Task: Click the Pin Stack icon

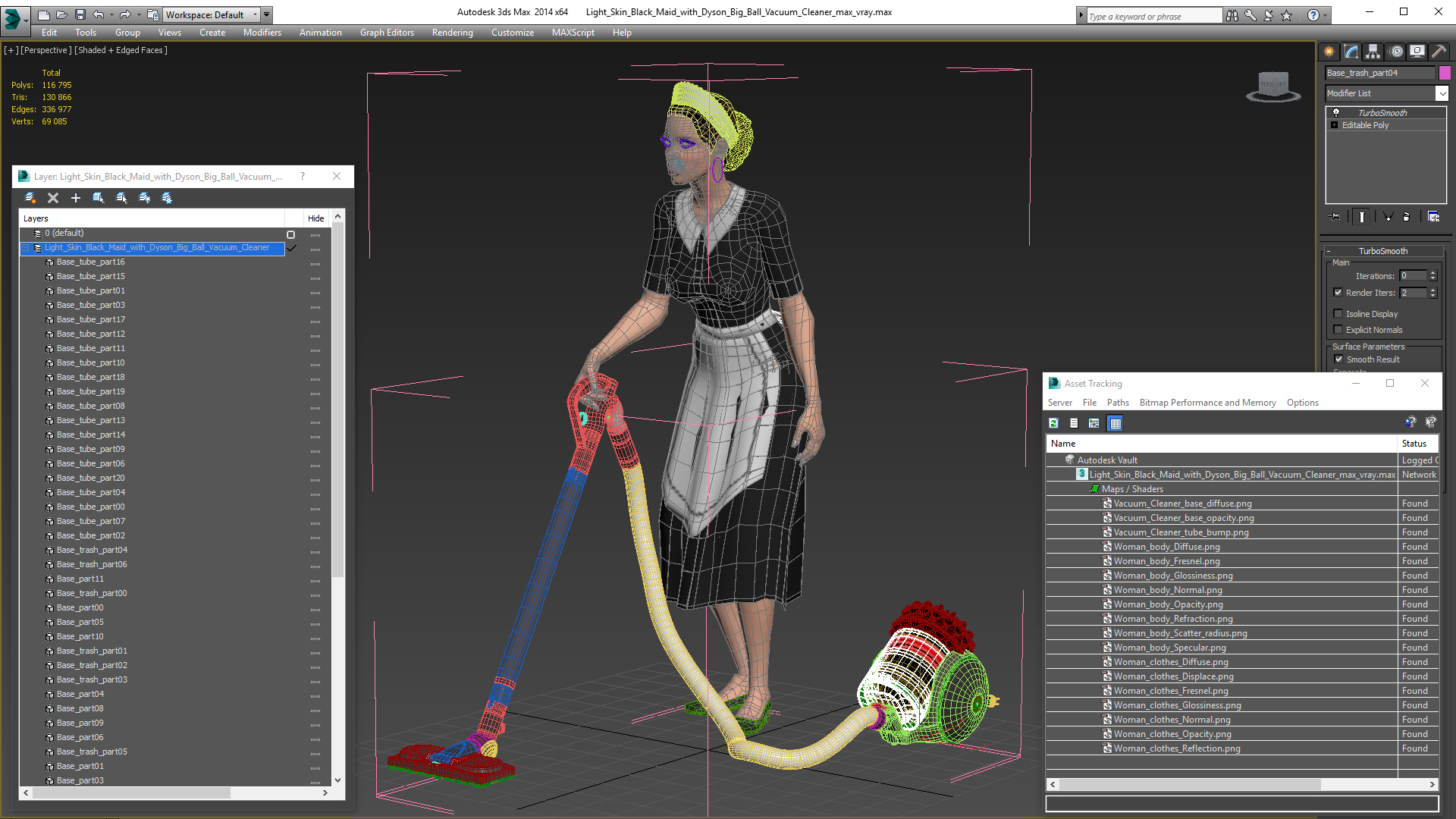Action: point(1335,217)
